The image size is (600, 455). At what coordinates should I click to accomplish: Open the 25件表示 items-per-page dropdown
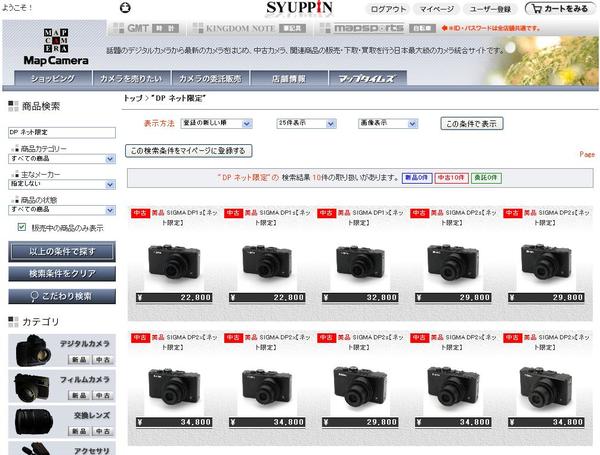[x=306, y=123]
